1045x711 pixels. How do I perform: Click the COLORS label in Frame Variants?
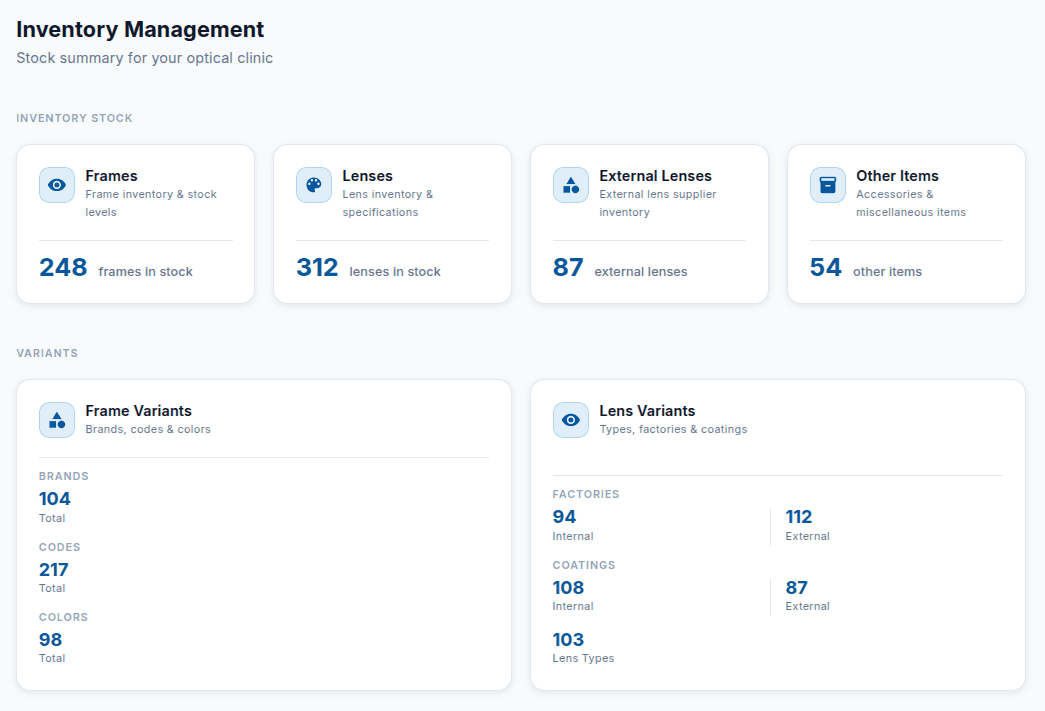(x=63, y=617)
